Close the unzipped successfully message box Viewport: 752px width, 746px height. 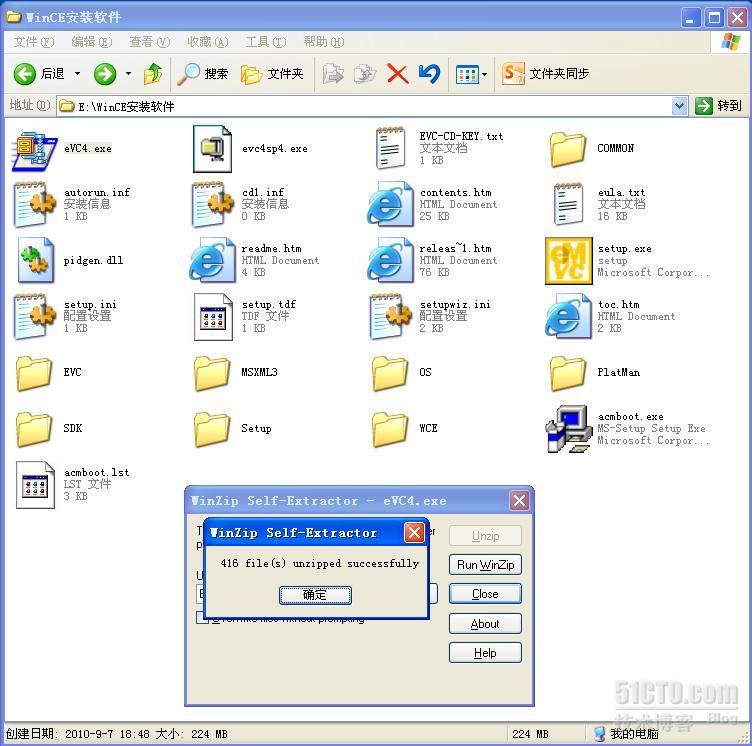pyautogui.click(x=414, y=533)
